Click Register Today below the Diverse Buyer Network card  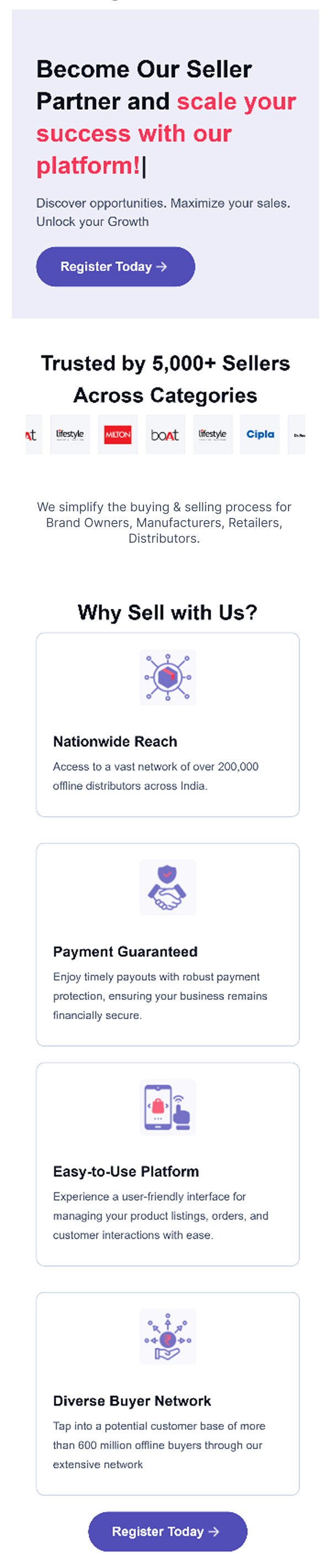point(167,1531)
